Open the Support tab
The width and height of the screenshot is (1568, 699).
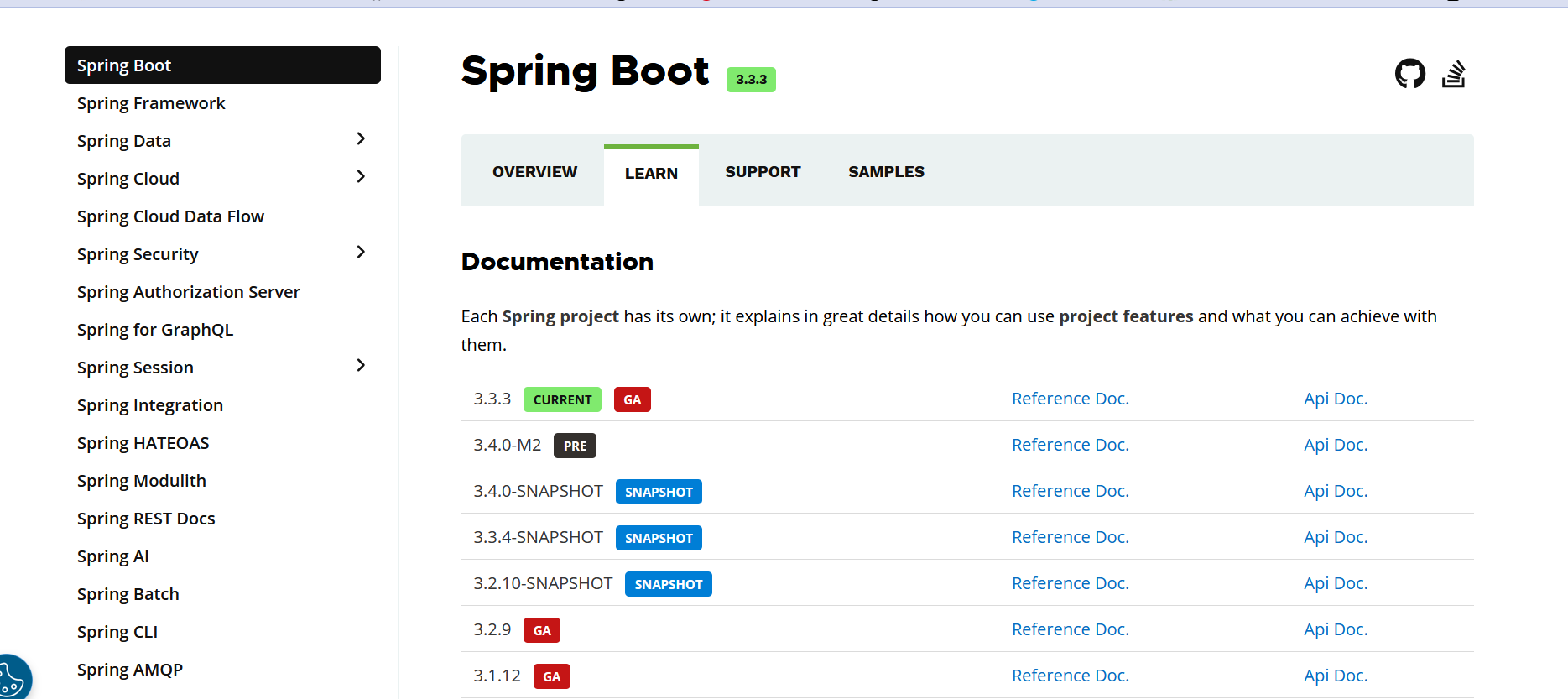tap(763, 172)
